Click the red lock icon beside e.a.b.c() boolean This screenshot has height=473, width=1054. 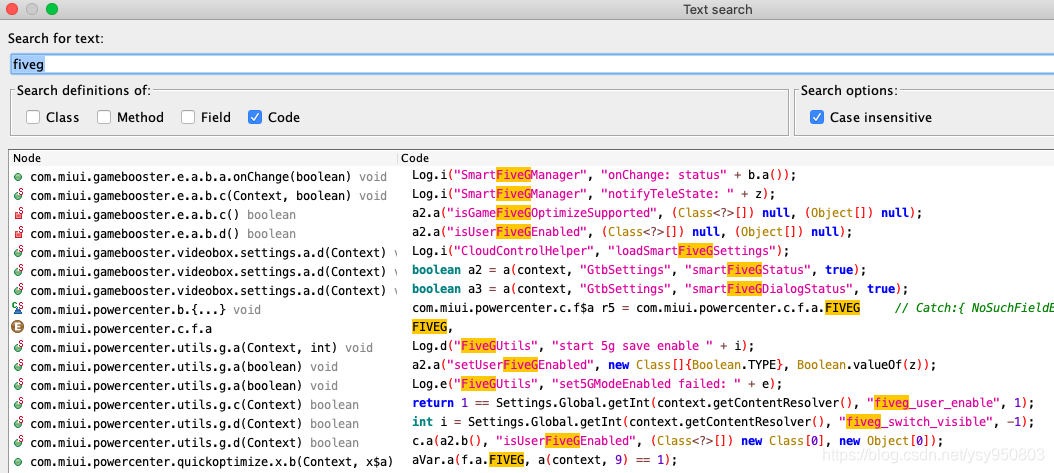tap(18, 214)
